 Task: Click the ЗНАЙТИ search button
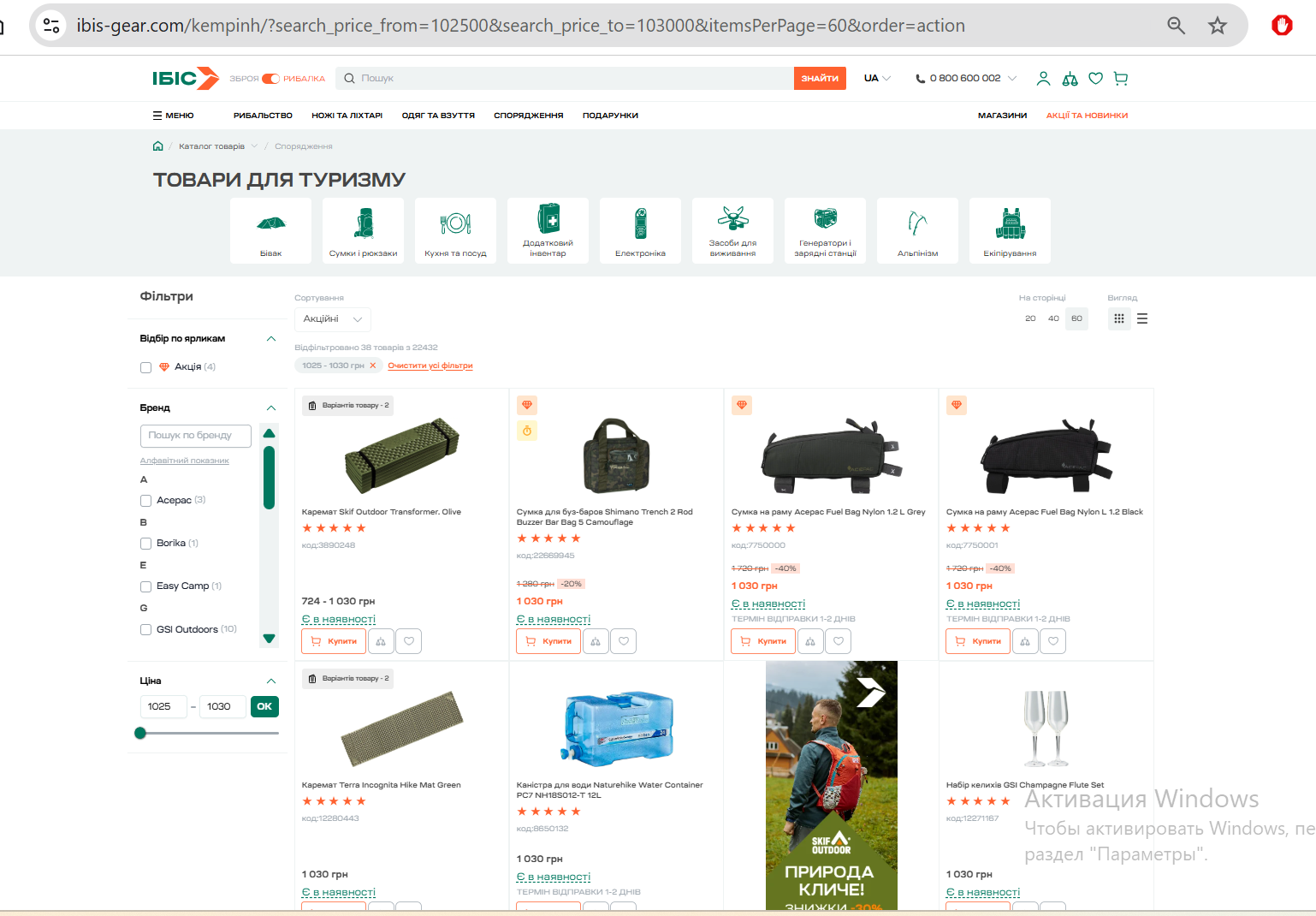820,79
